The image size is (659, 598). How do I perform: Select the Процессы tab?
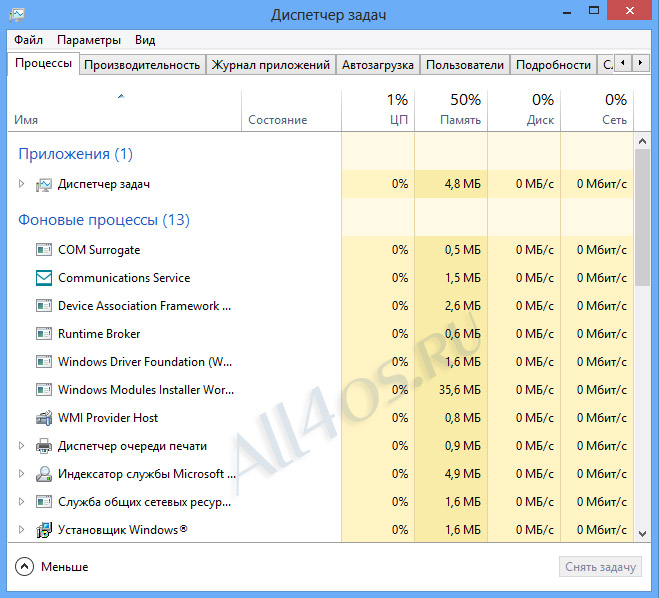pyautogui.click(x=43, y=63)
